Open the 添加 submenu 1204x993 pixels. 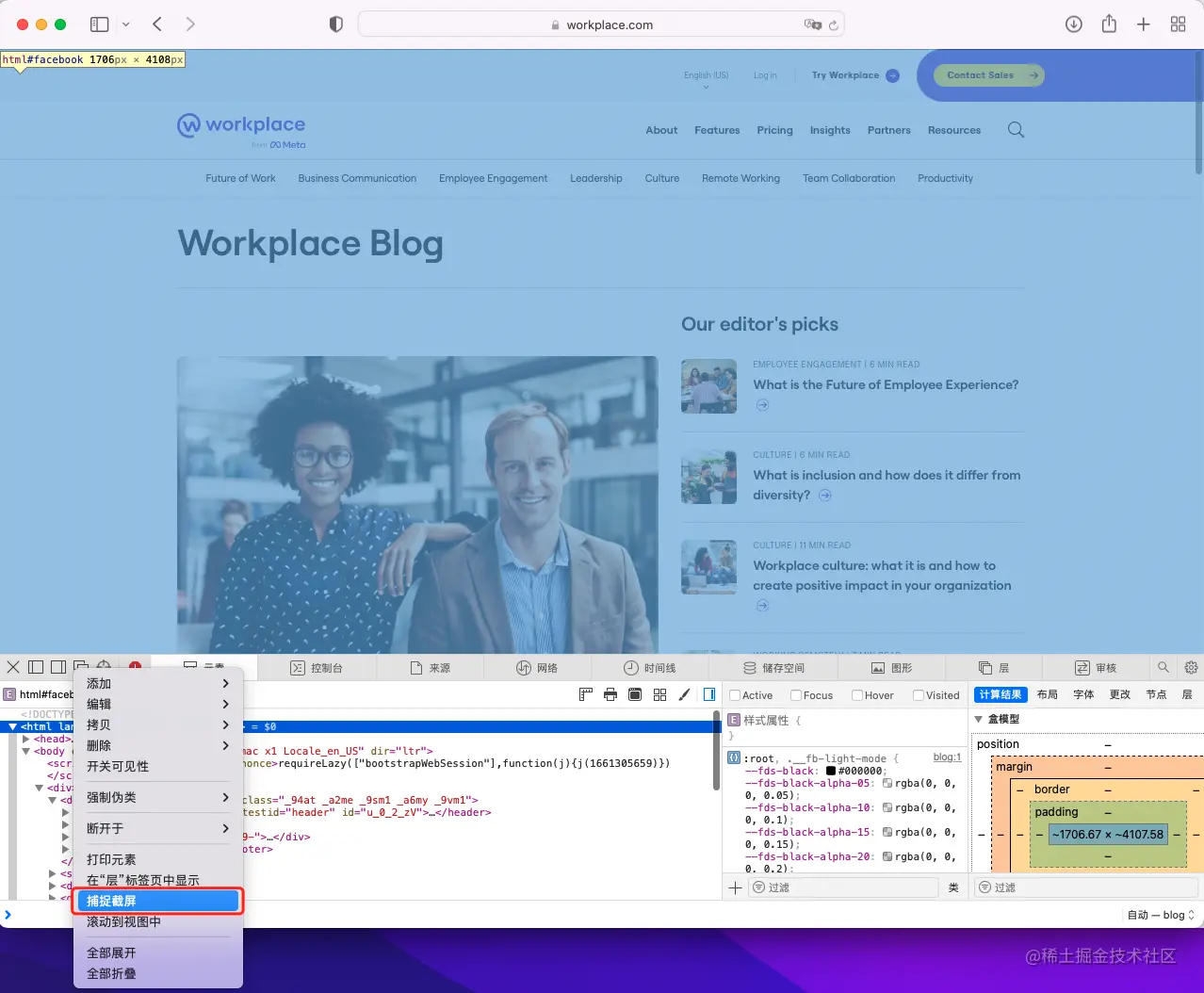pos(158,683)
